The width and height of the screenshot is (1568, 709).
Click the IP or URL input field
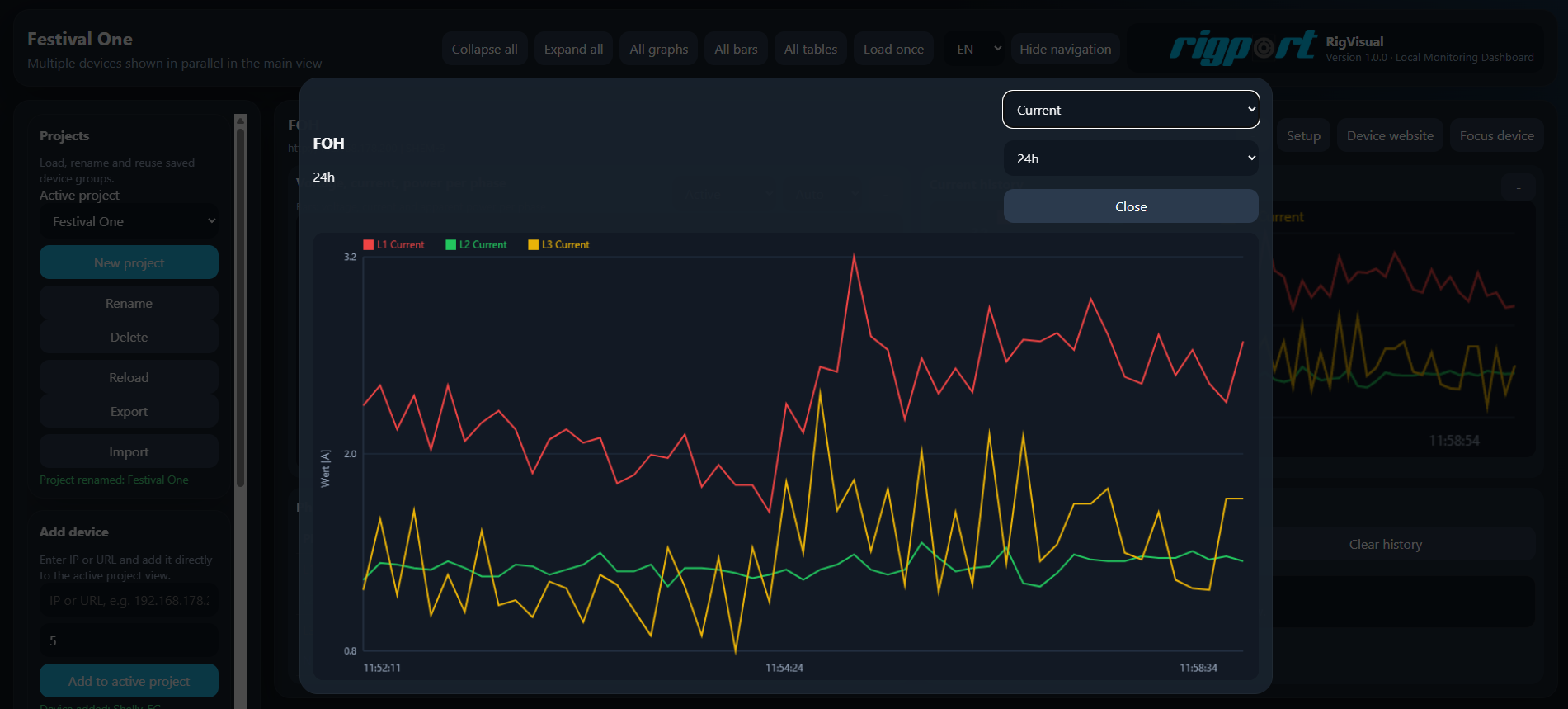coord(129,600)
